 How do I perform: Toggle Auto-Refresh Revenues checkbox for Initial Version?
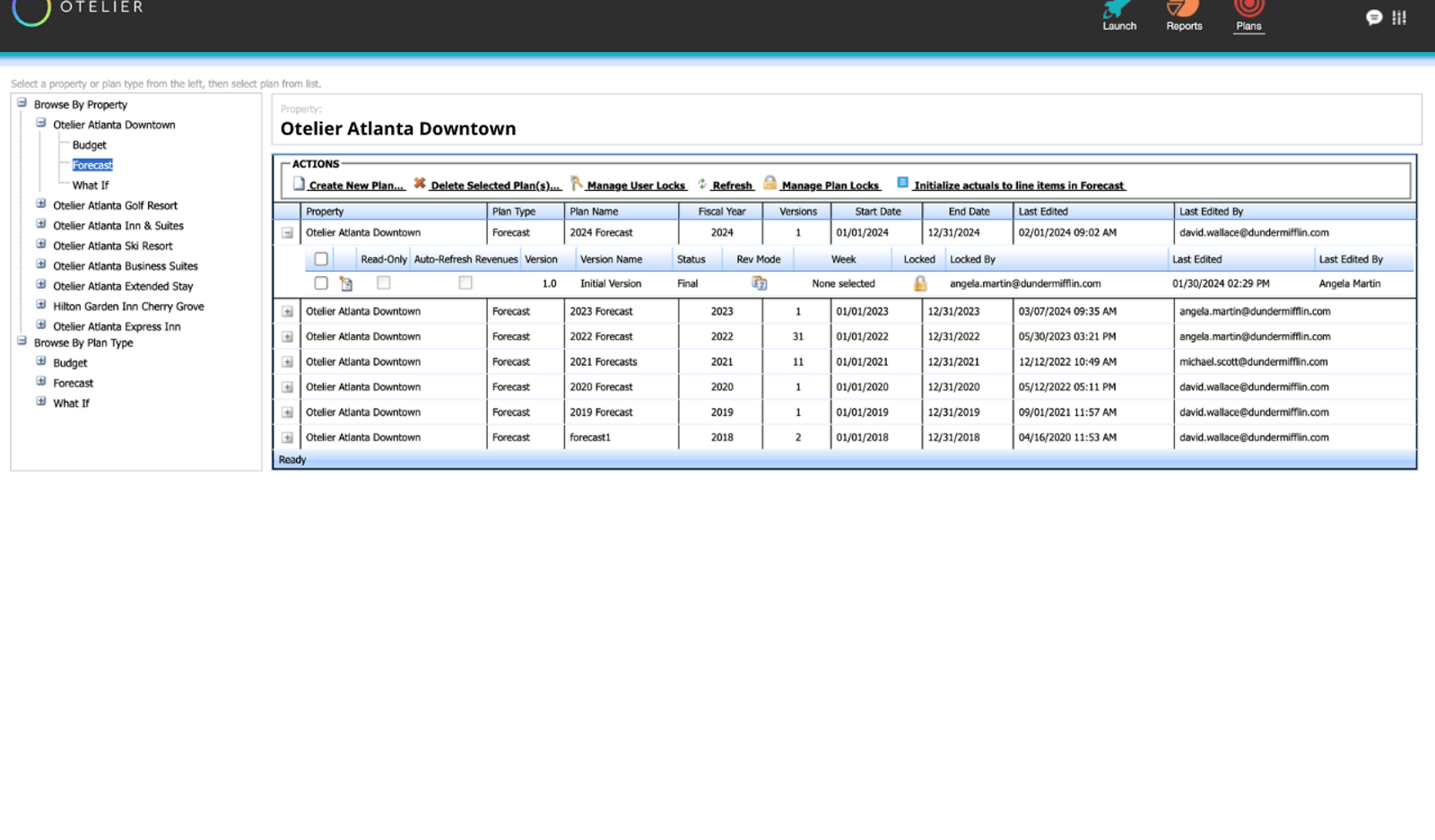click(465, 282)
